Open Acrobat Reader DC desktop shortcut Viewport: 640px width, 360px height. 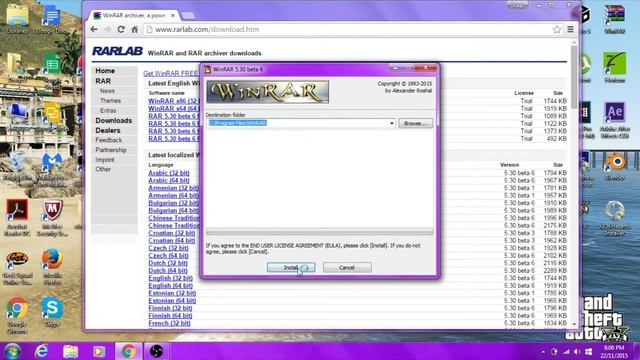pos(17,218)
